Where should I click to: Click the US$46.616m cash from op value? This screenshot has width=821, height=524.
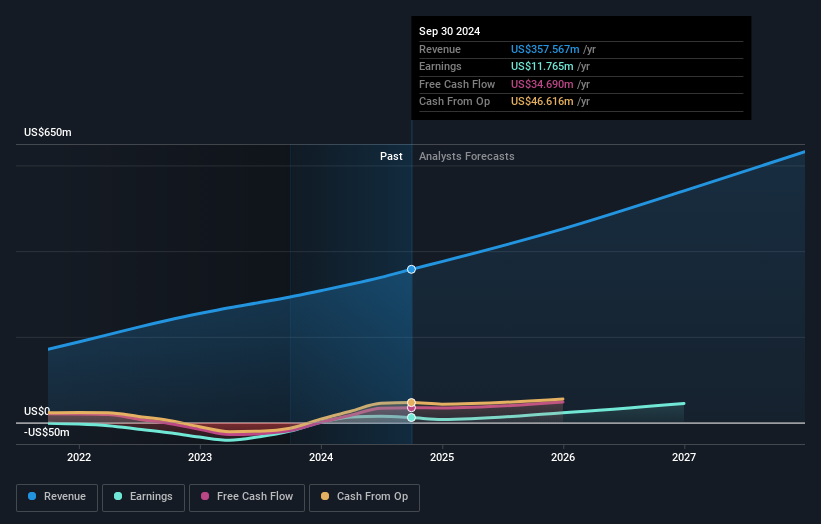(542, 102)
